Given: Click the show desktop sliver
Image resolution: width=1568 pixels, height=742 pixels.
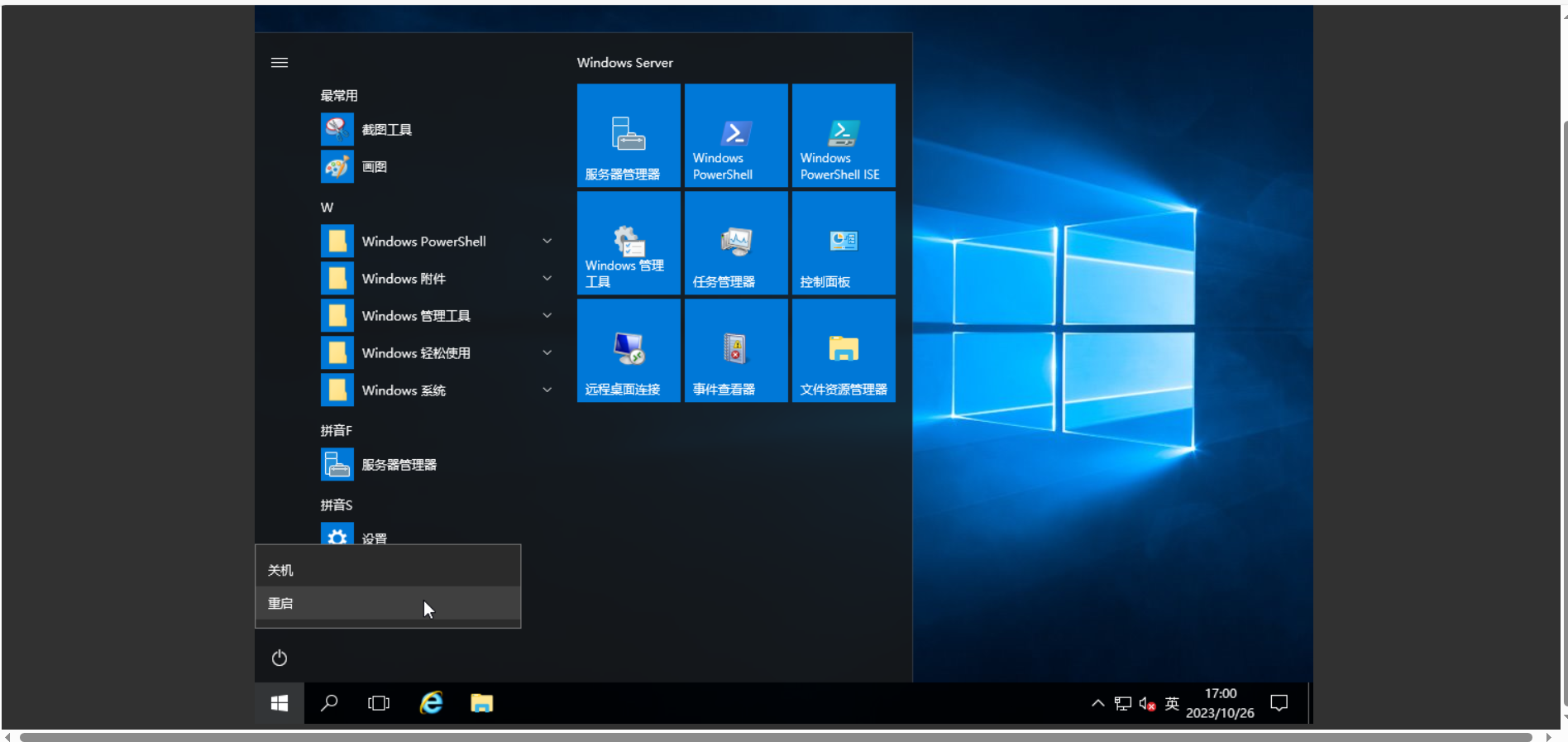Looking at the screenshot, I should [1311, 703].
